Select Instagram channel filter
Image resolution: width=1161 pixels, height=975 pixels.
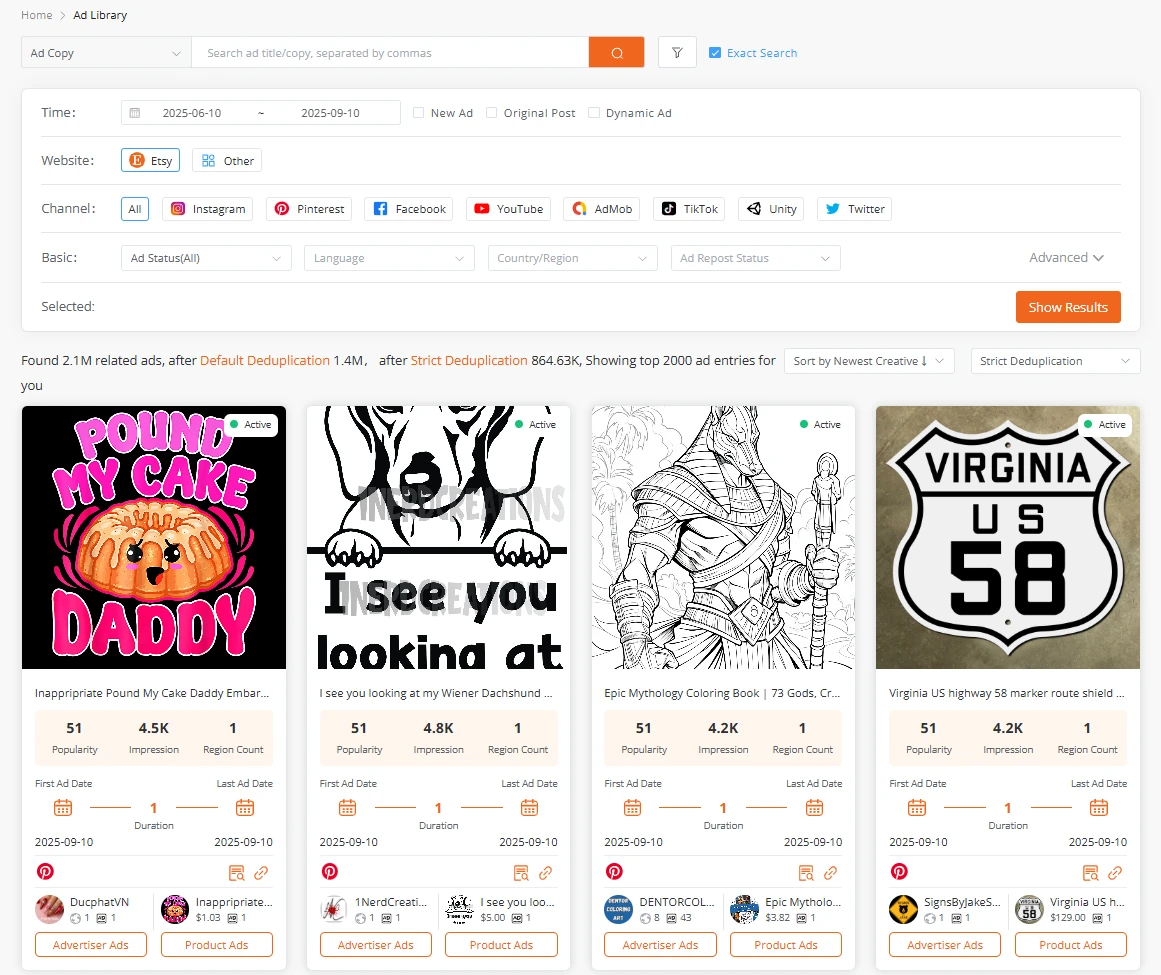coord(207,209)
